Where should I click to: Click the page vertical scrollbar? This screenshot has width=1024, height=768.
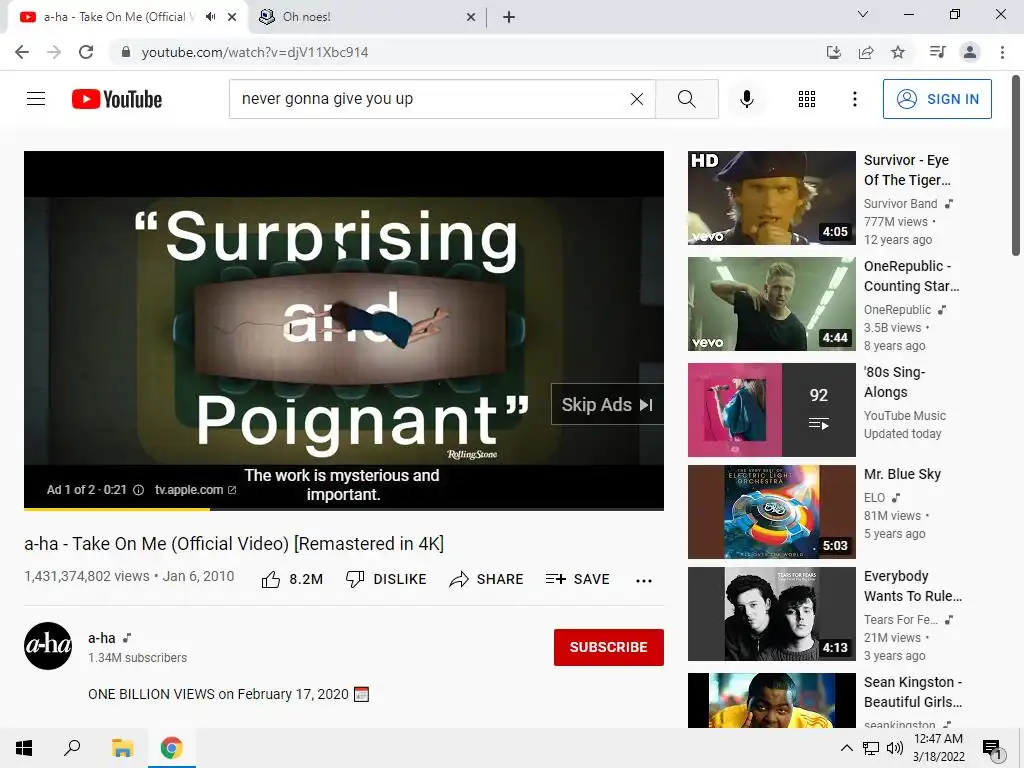[x=1016, y=167]
